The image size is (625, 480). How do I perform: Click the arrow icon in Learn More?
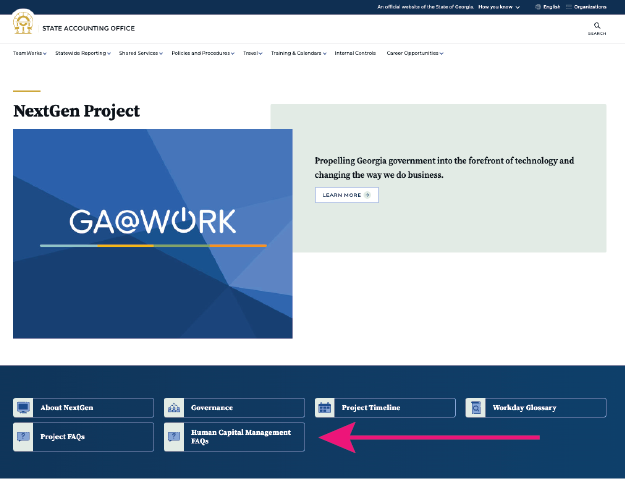[x=368, y=195]
